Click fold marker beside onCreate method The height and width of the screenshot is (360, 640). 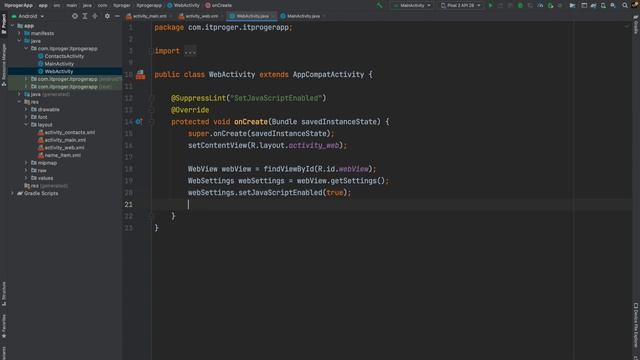(151, 122)
